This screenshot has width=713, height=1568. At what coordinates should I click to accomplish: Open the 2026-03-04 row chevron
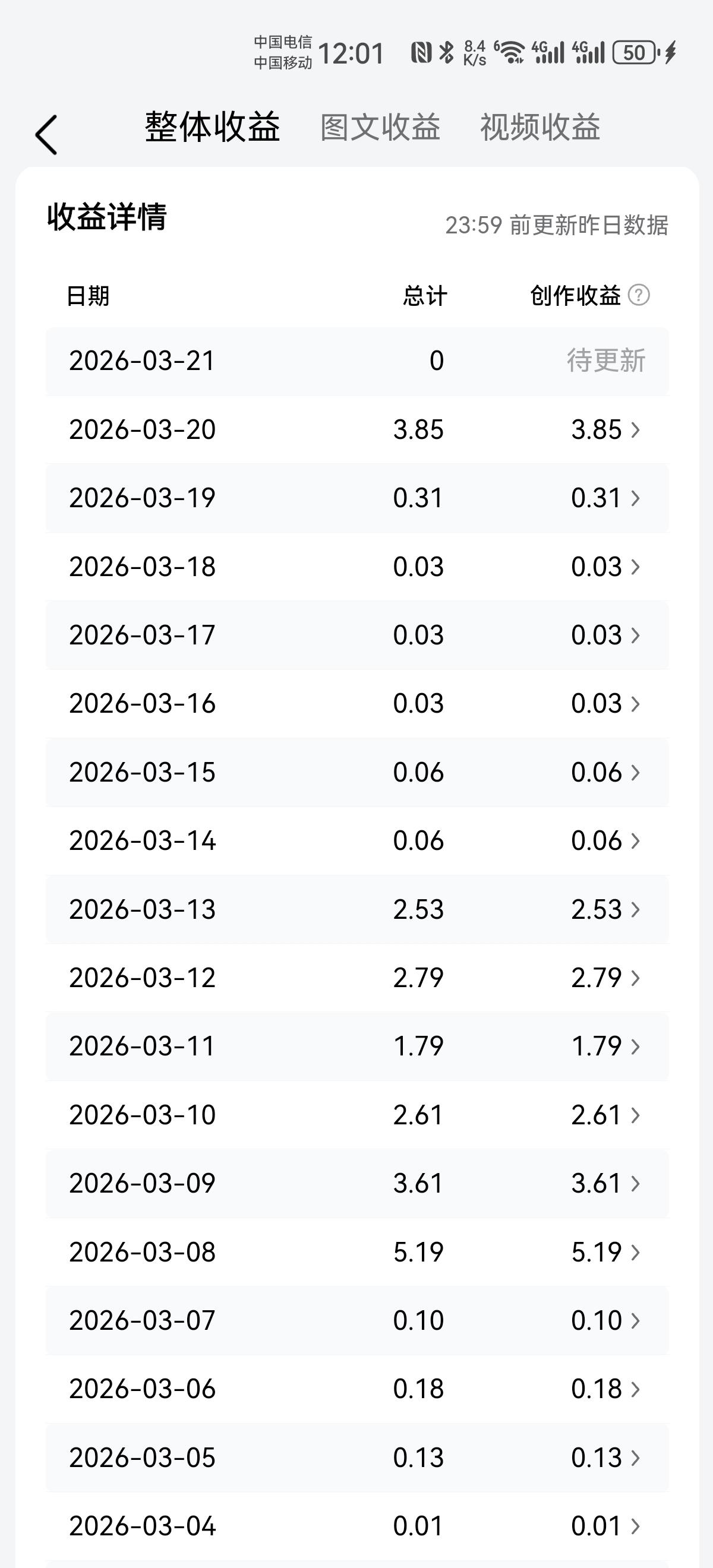coord(636,1526)
